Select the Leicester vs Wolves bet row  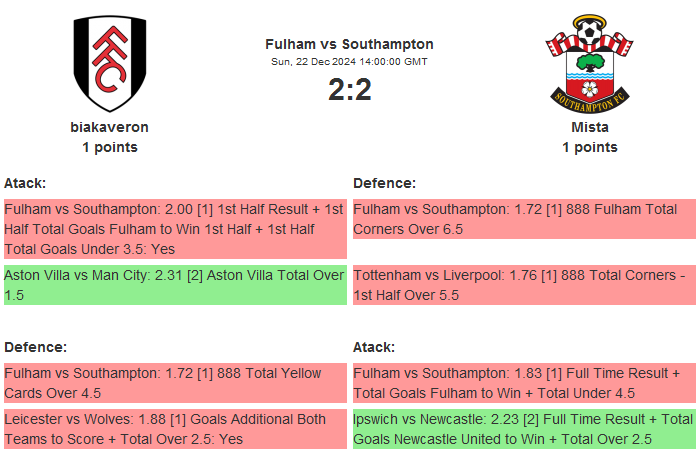tap(175, 429)
